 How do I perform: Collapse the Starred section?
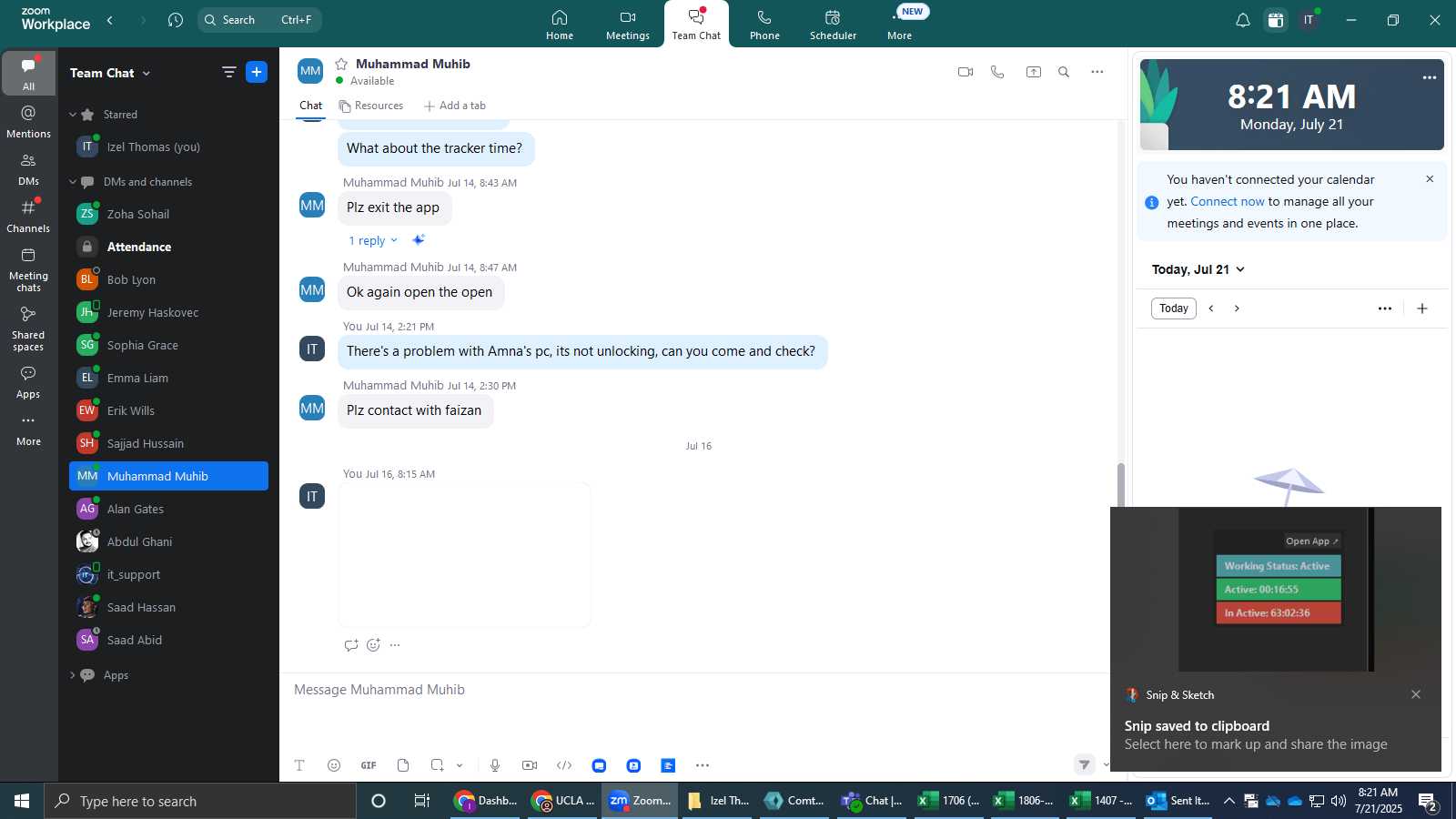click(x=73, y=115)
